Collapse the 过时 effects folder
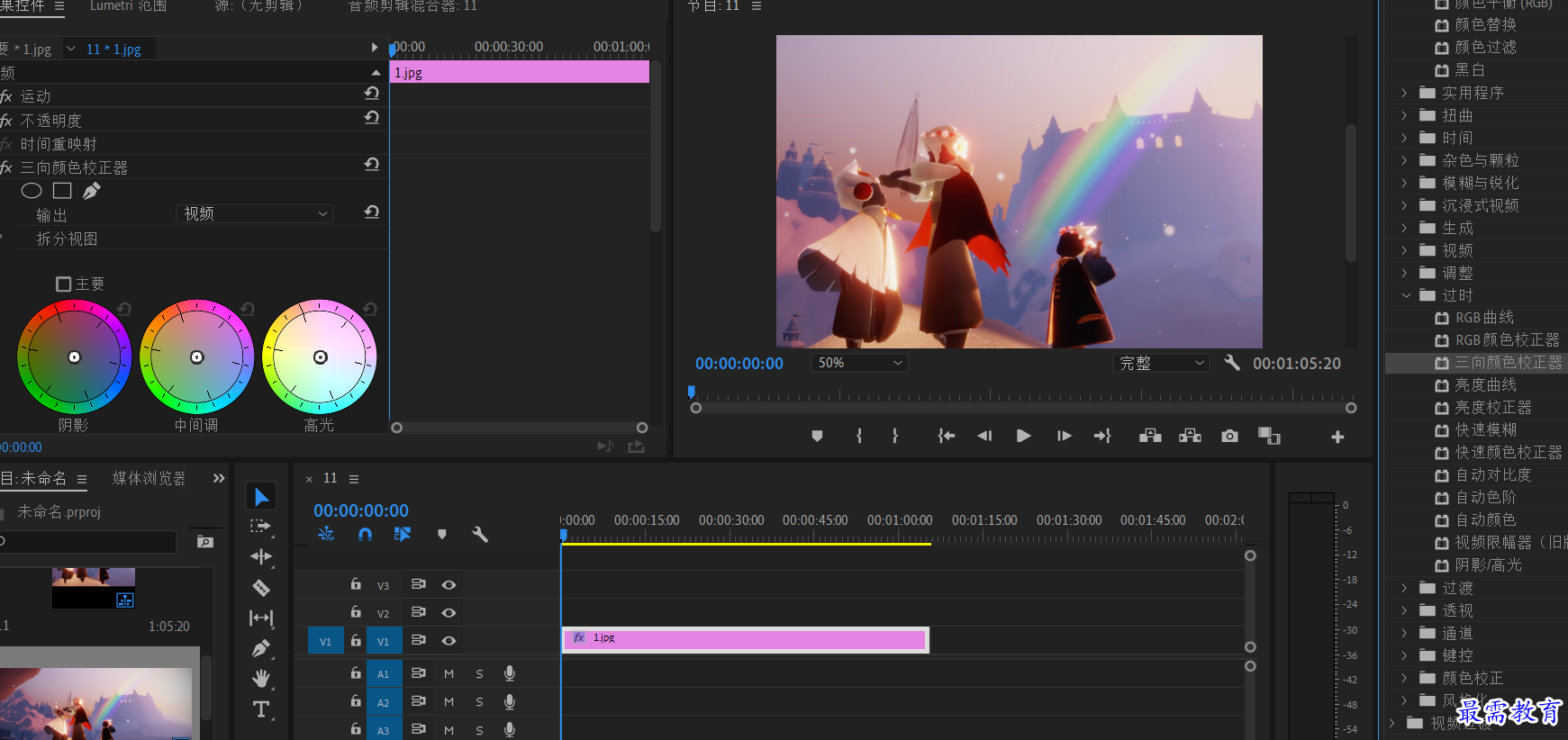Viewport: 1568px width, 740px height. pyautogui.click(x=1406, y=295)
